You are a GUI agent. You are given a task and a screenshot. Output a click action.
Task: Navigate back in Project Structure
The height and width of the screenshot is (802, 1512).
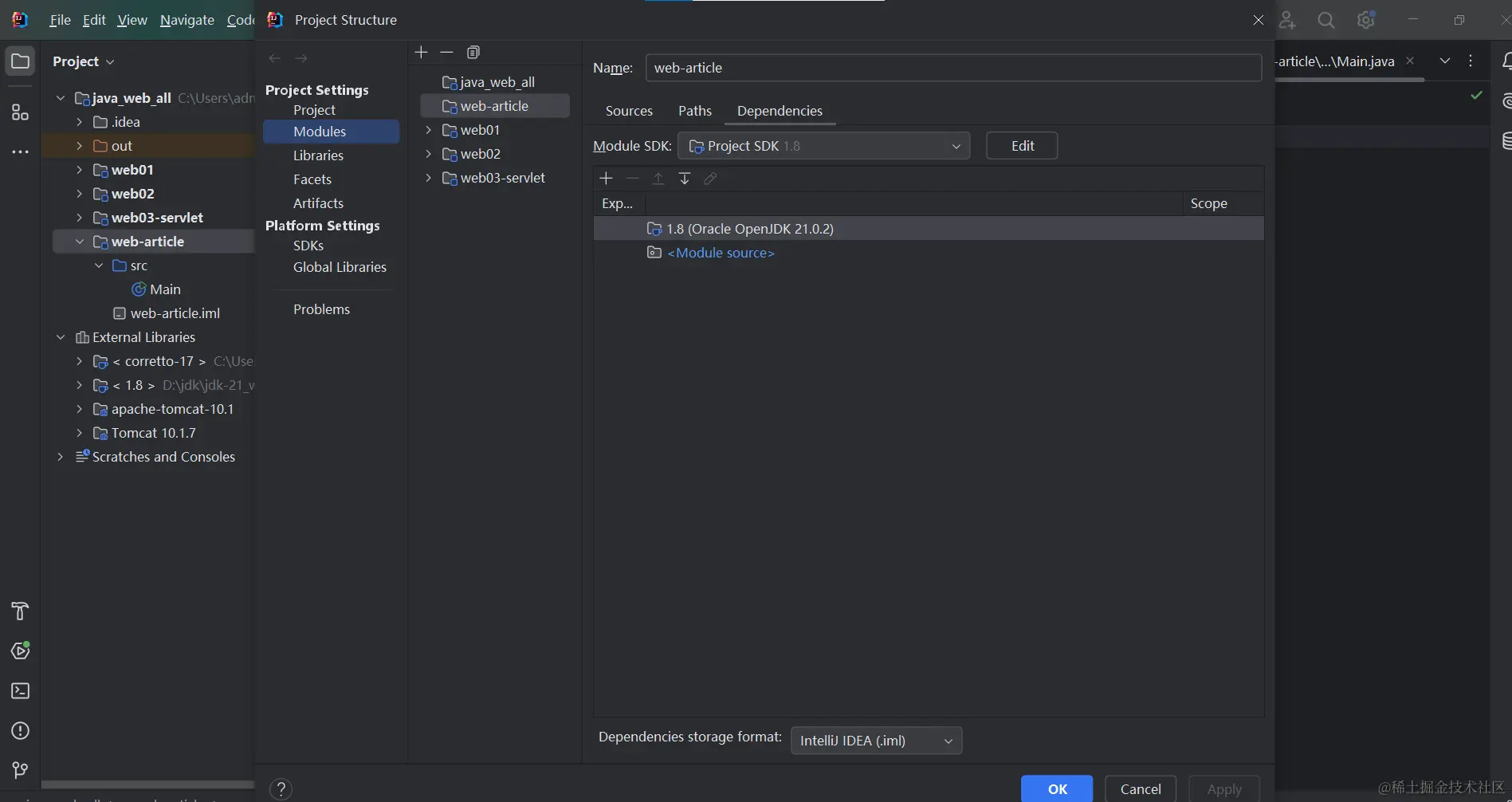275,58
